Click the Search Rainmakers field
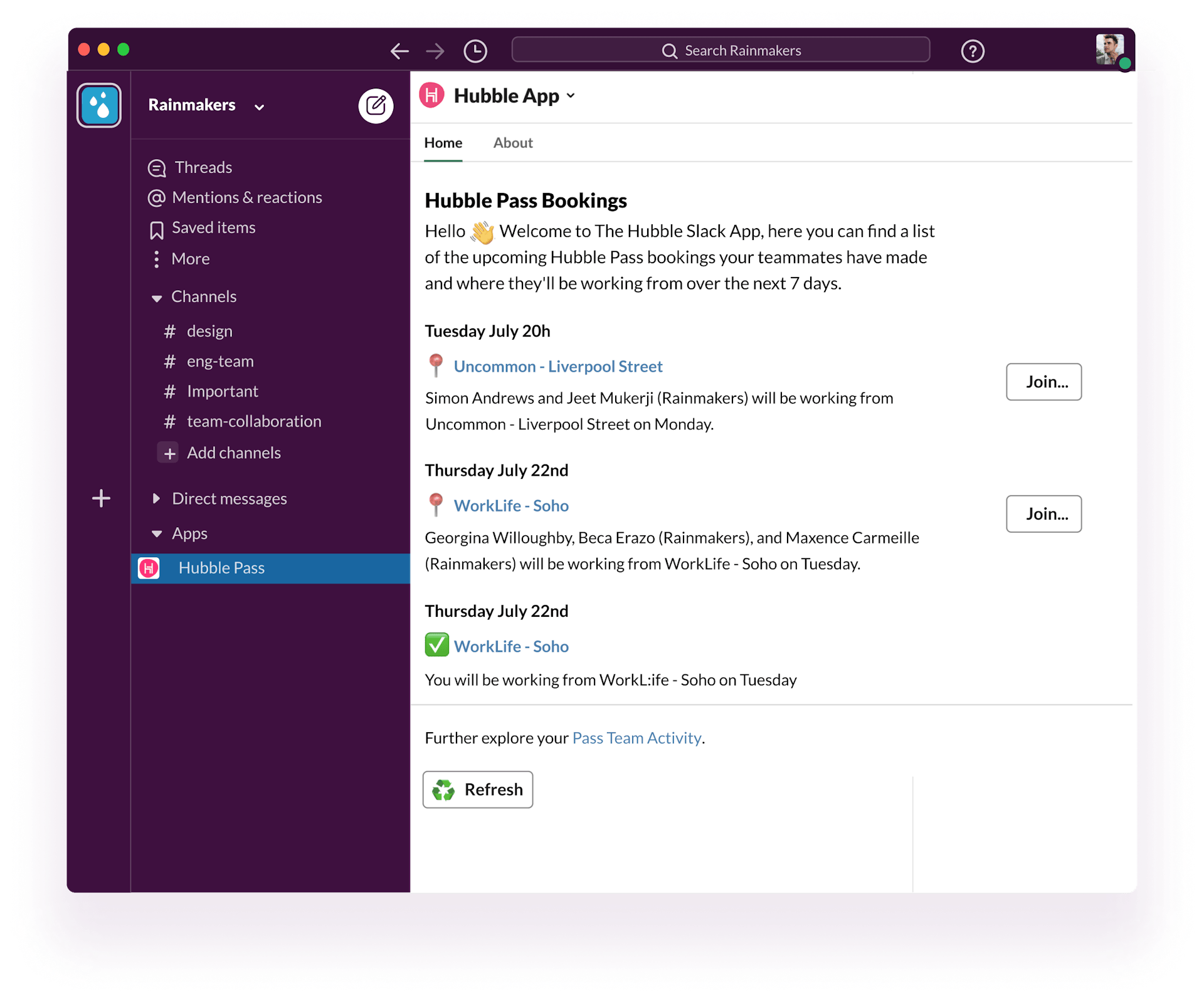The image size is (1204, 1001). point(720,50)
